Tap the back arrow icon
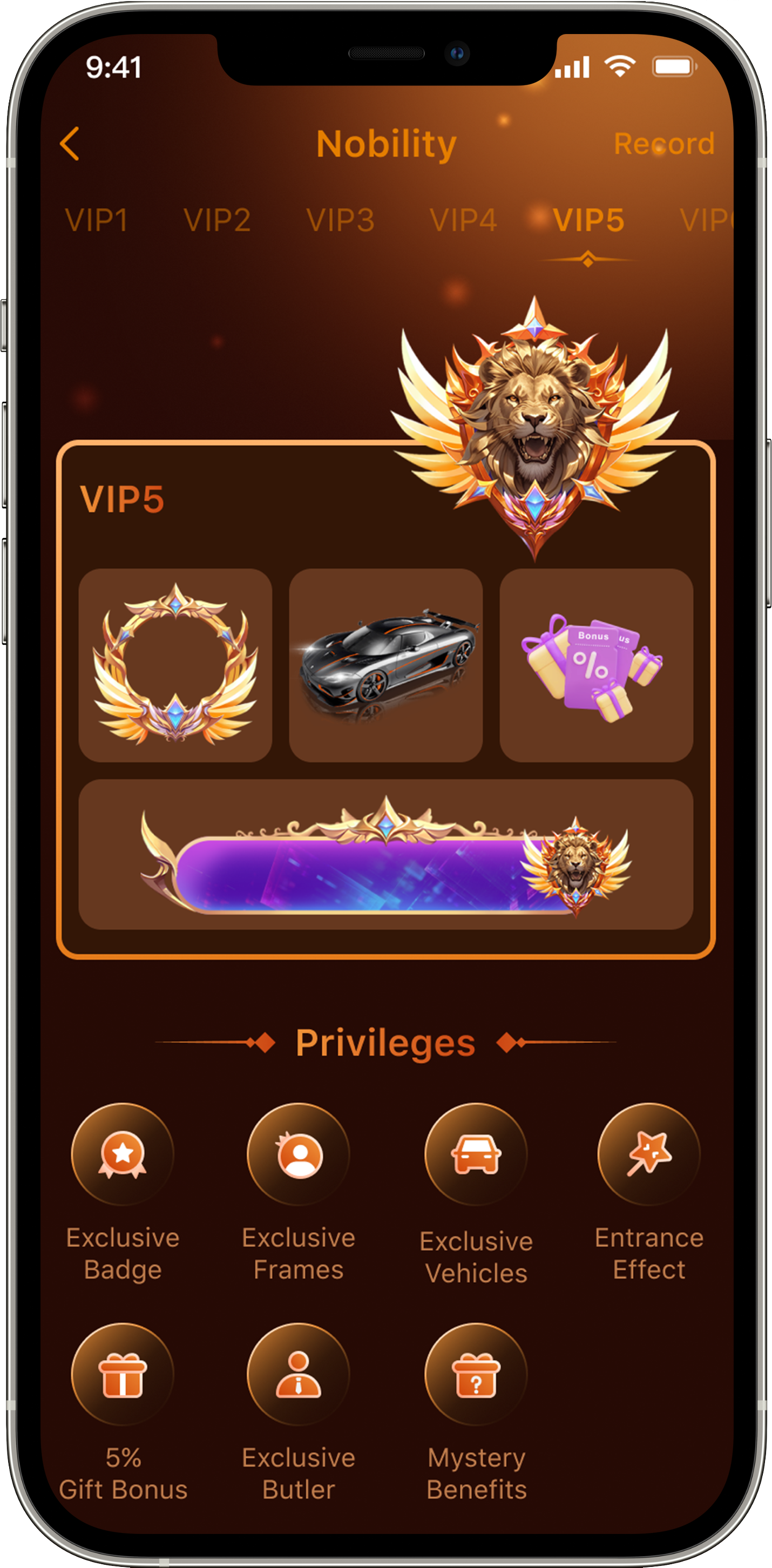Screen dimensions: 772x1568 coord(70,144)
